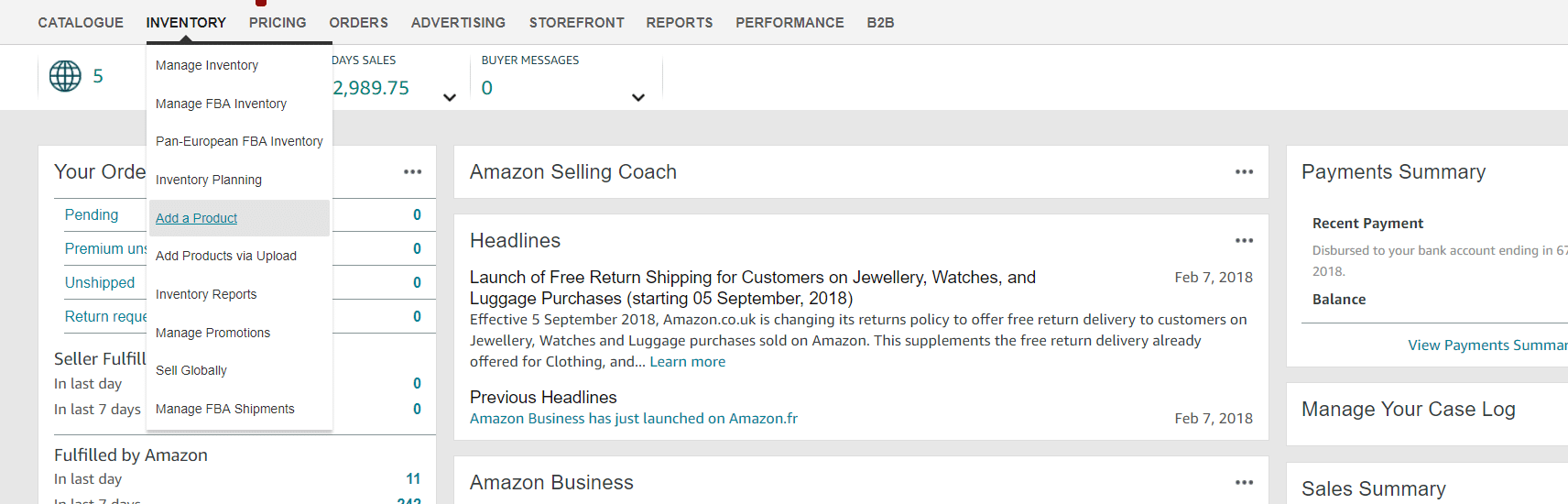The height and width of the screenshot is (504, 1568).
Task: Expand the Buyer Messages chevron dropdown
Action: tap(638, 97)
